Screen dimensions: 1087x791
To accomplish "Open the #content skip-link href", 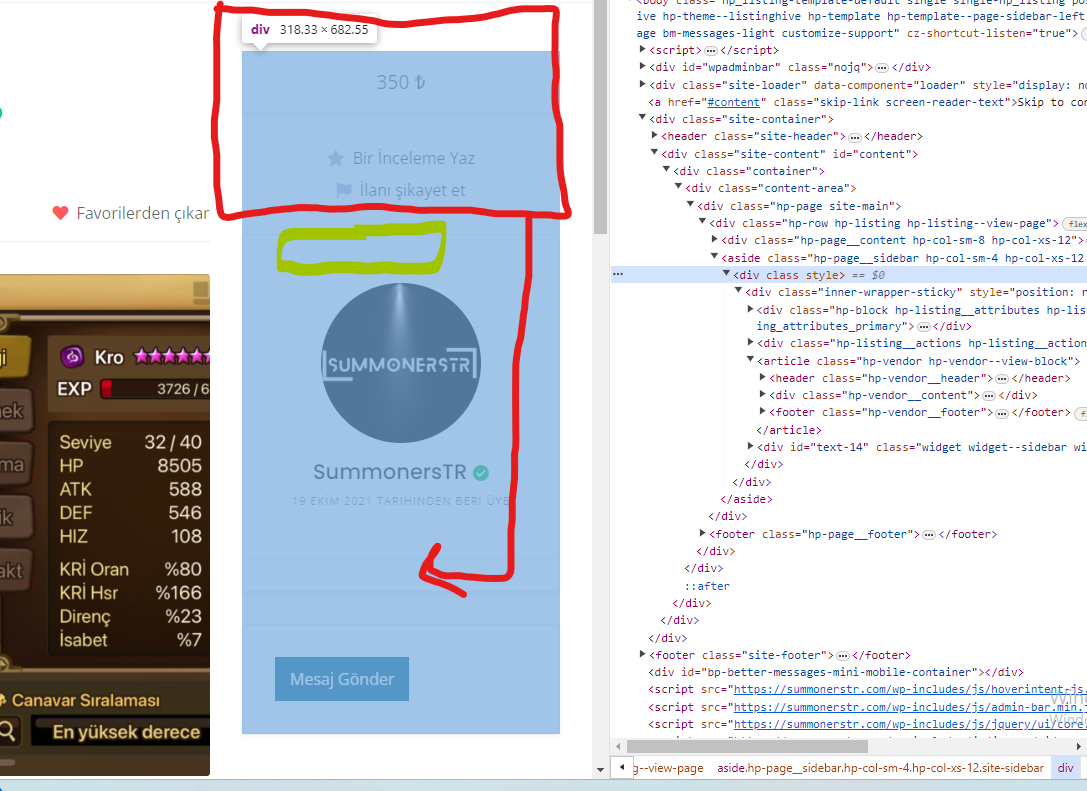I will click(733, 102).
